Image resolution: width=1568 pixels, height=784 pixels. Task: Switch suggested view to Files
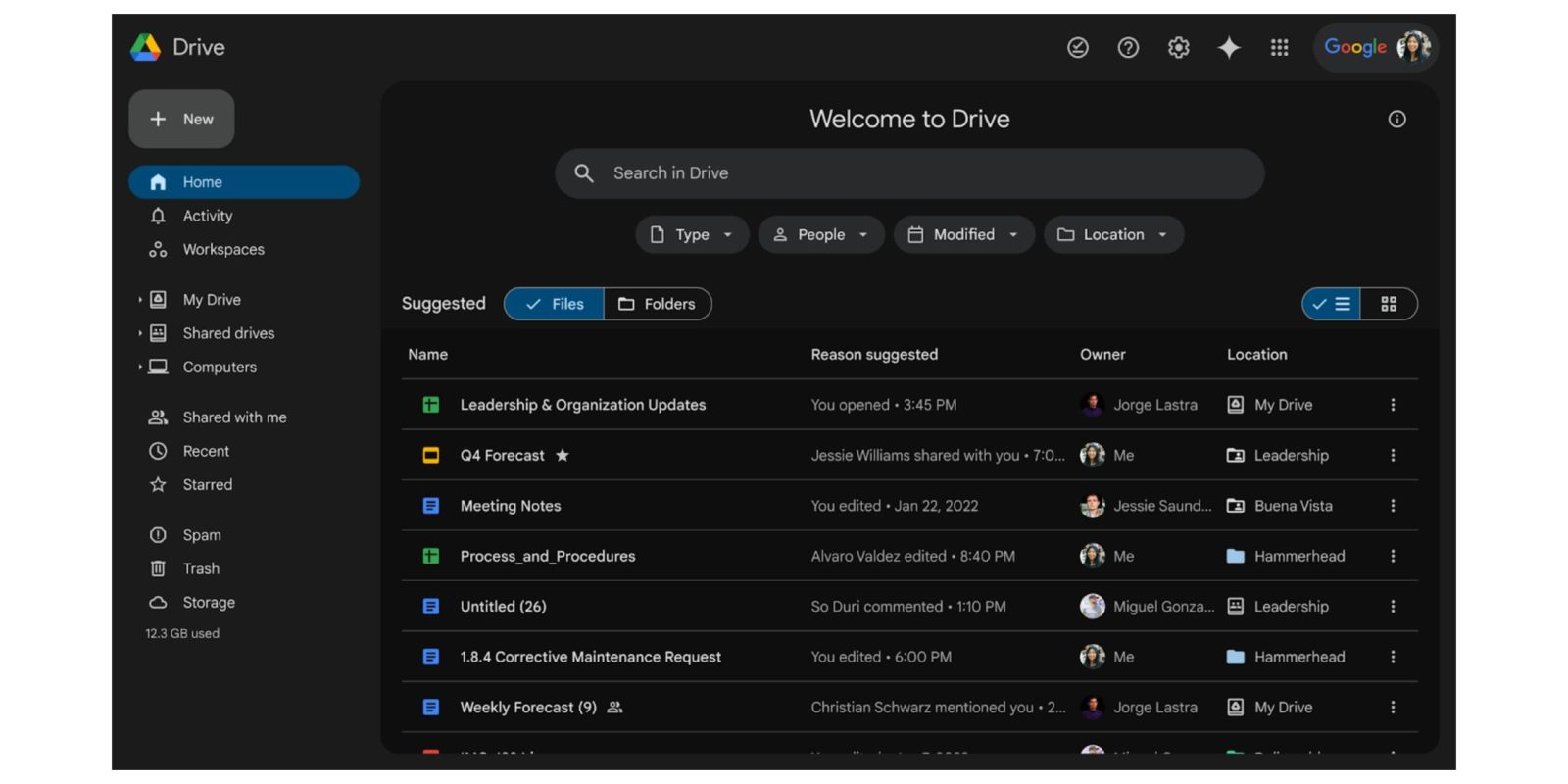555,304
